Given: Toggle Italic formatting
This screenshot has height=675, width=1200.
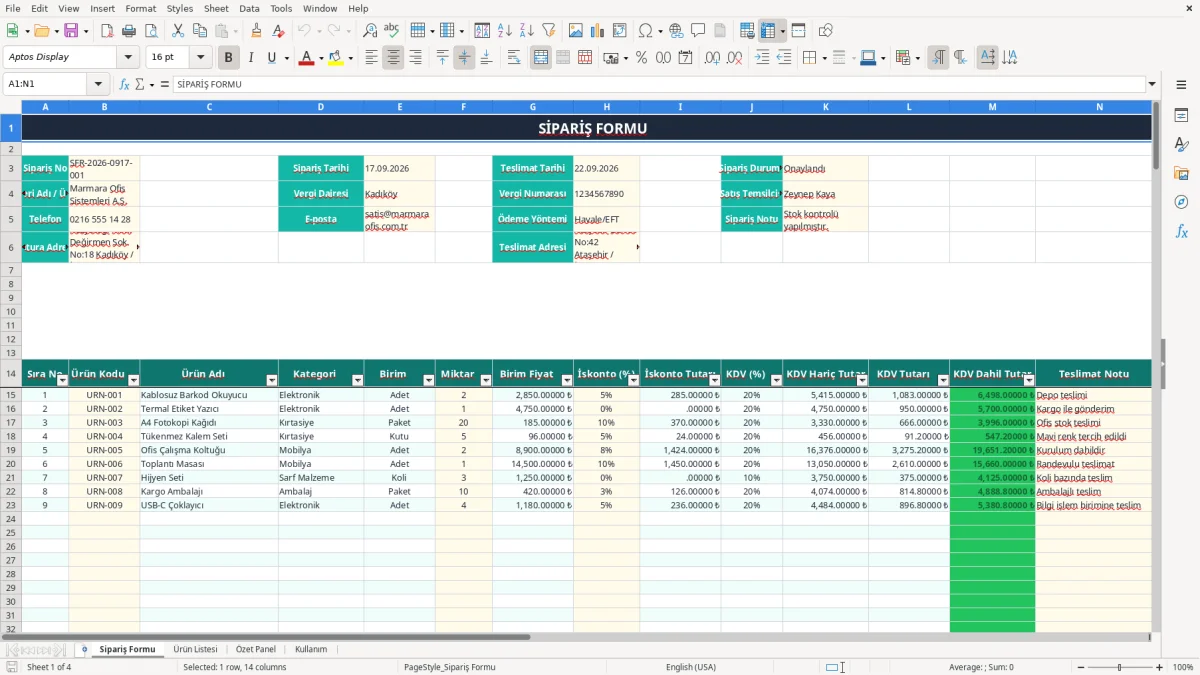Looking at the screenshot, I should tap(251, 58).
